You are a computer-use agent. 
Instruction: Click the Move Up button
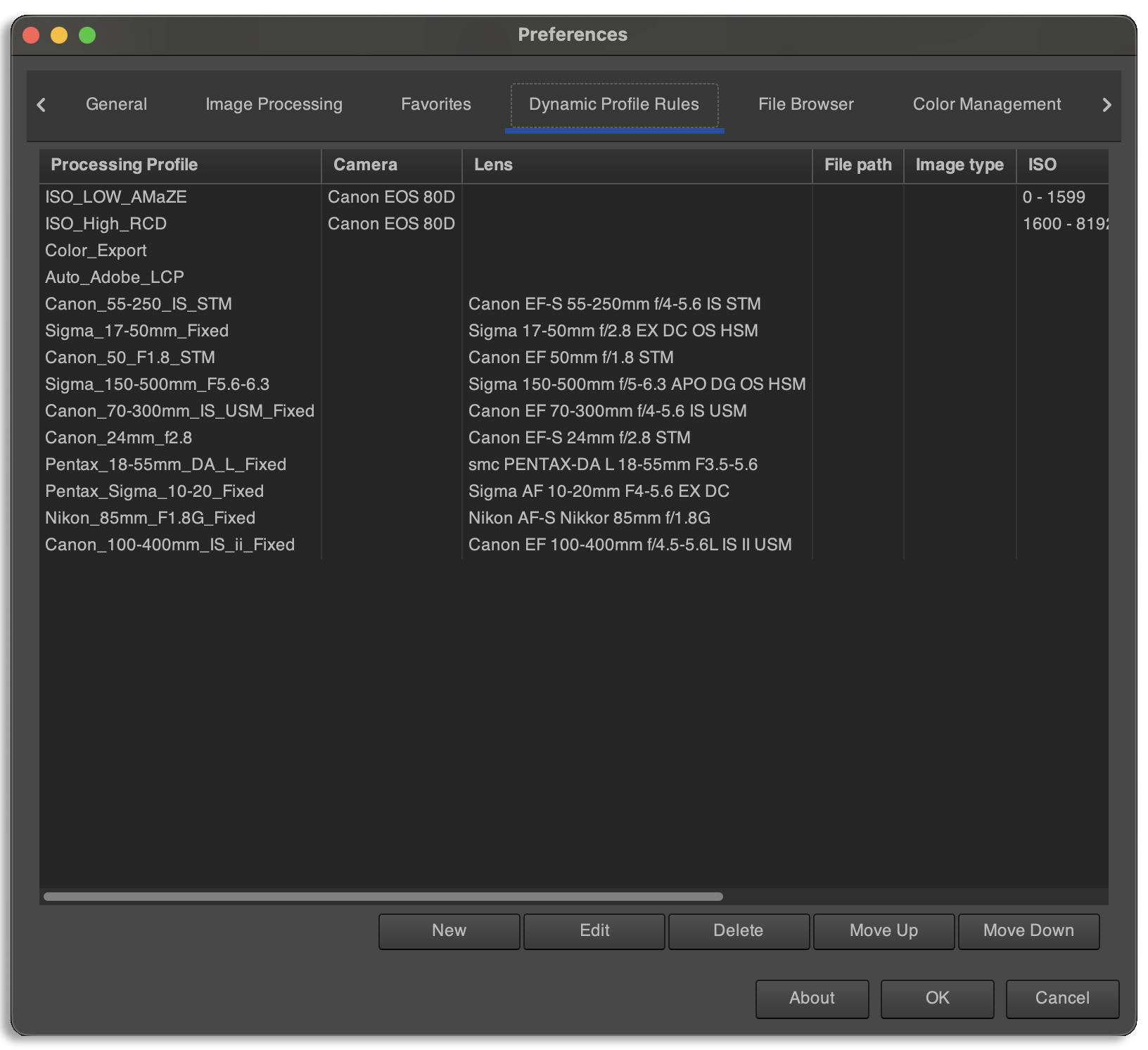pos(884,930)
